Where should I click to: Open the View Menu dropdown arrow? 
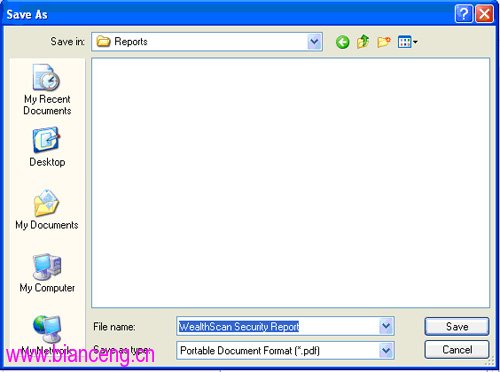(x=415, y=42)
